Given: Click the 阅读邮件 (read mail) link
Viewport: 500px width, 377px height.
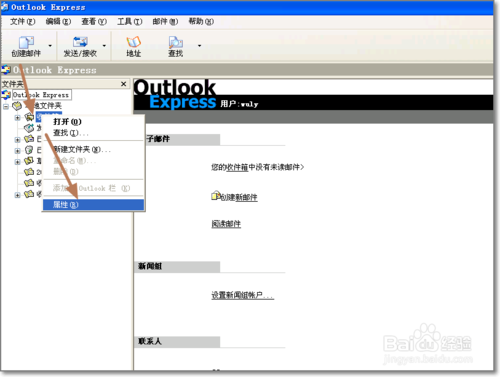Looking at the screenshot, I should [226, 224].
